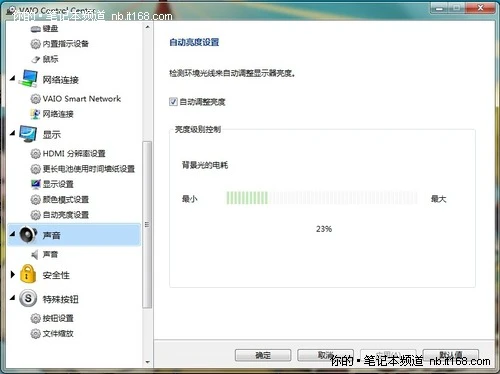500x374 pixels.
Task: Click the gear icon beside 自动亮度设置
Action: coord(36,215)
